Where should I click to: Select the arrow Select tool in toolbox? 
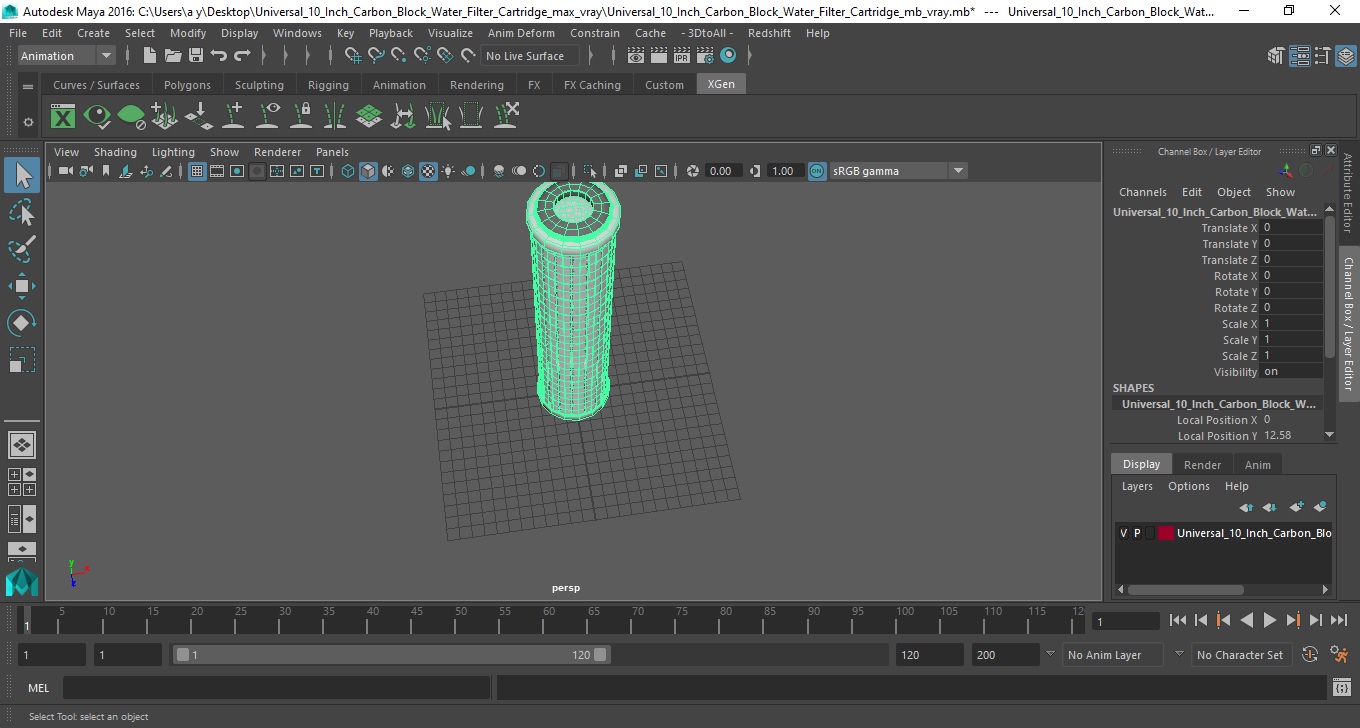coord(22,175)
